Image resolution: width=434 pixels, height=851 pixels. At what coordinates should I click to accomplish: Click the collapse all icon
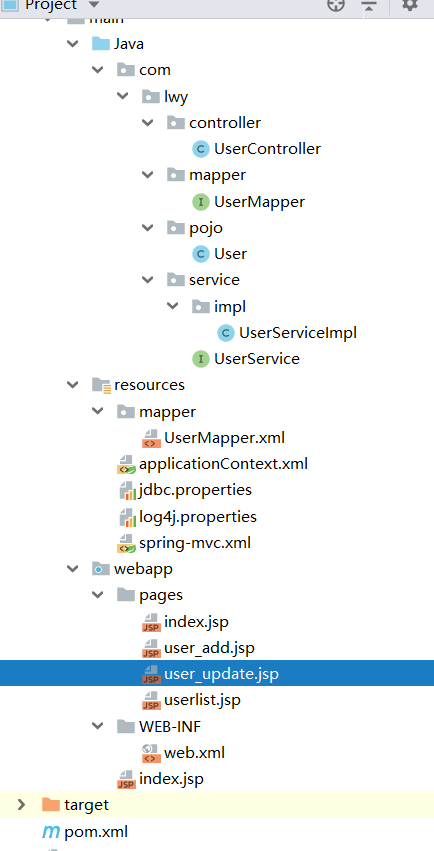pos(369,5)
